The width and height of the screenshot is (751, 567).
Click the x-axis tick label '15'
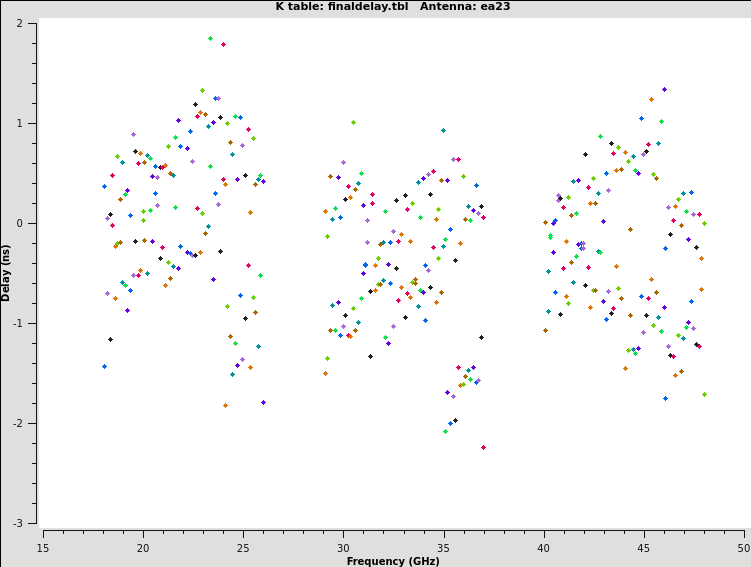point(43,549)
